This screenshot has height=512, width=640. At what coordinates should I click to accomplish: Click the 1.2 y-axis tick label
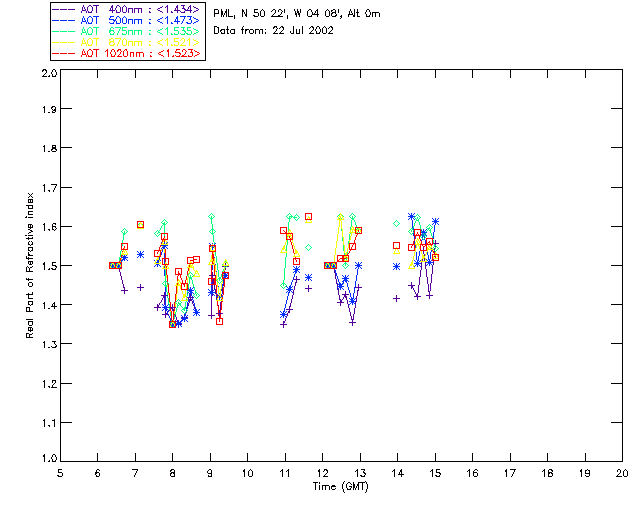49,384
